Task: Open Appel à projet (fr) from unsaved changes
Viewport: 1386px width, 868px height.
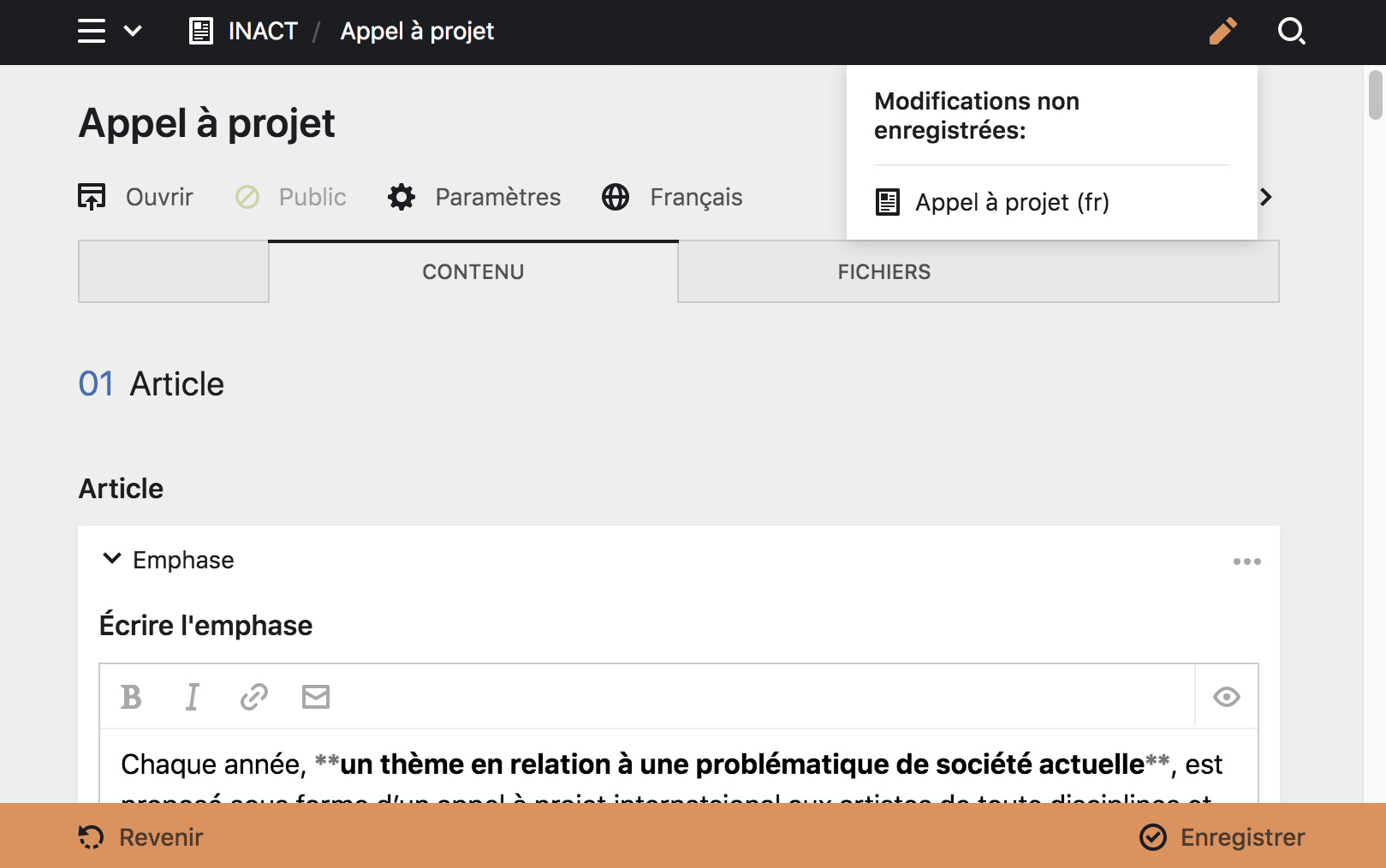Action: point(1011,202)
